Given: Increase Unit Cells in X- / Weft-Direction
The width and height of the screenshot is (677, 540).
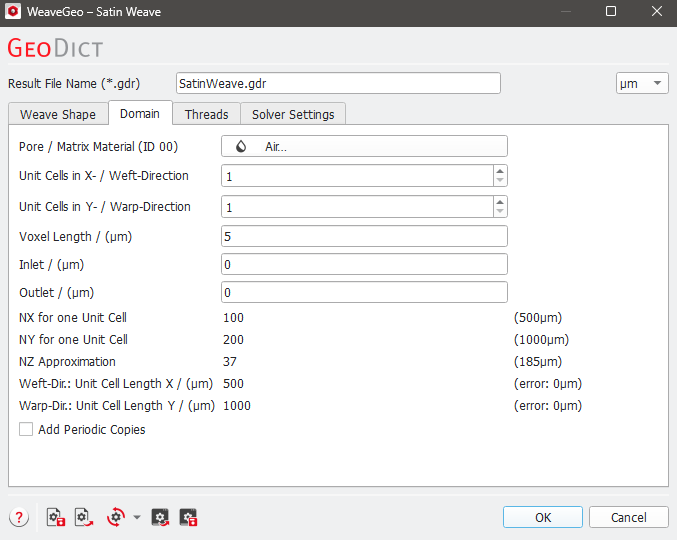Looking at the screenshot, I should coord(500,171).
